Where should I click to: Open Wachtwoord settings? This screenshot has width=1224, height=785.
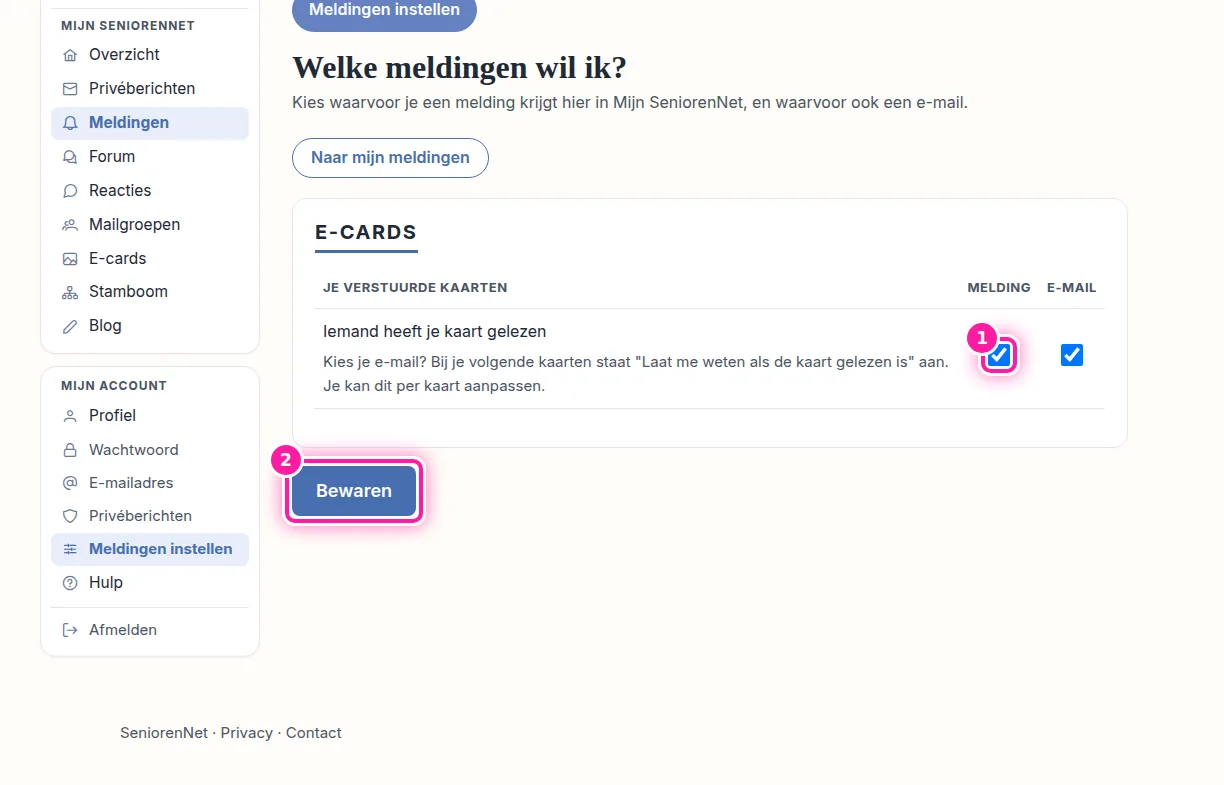pos(150,450)
